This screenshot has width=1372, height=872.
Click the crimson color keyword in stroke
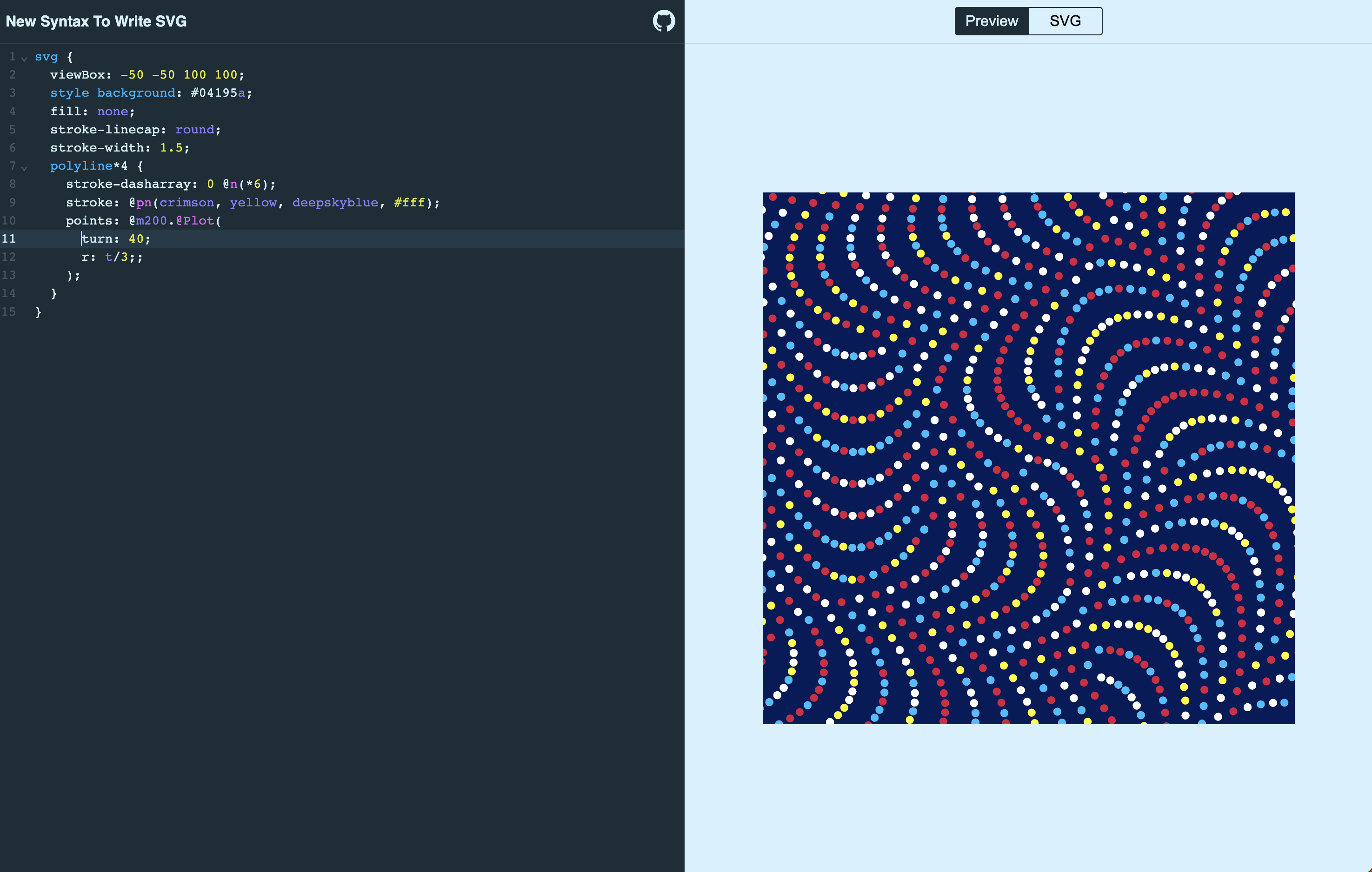point(186,203)
